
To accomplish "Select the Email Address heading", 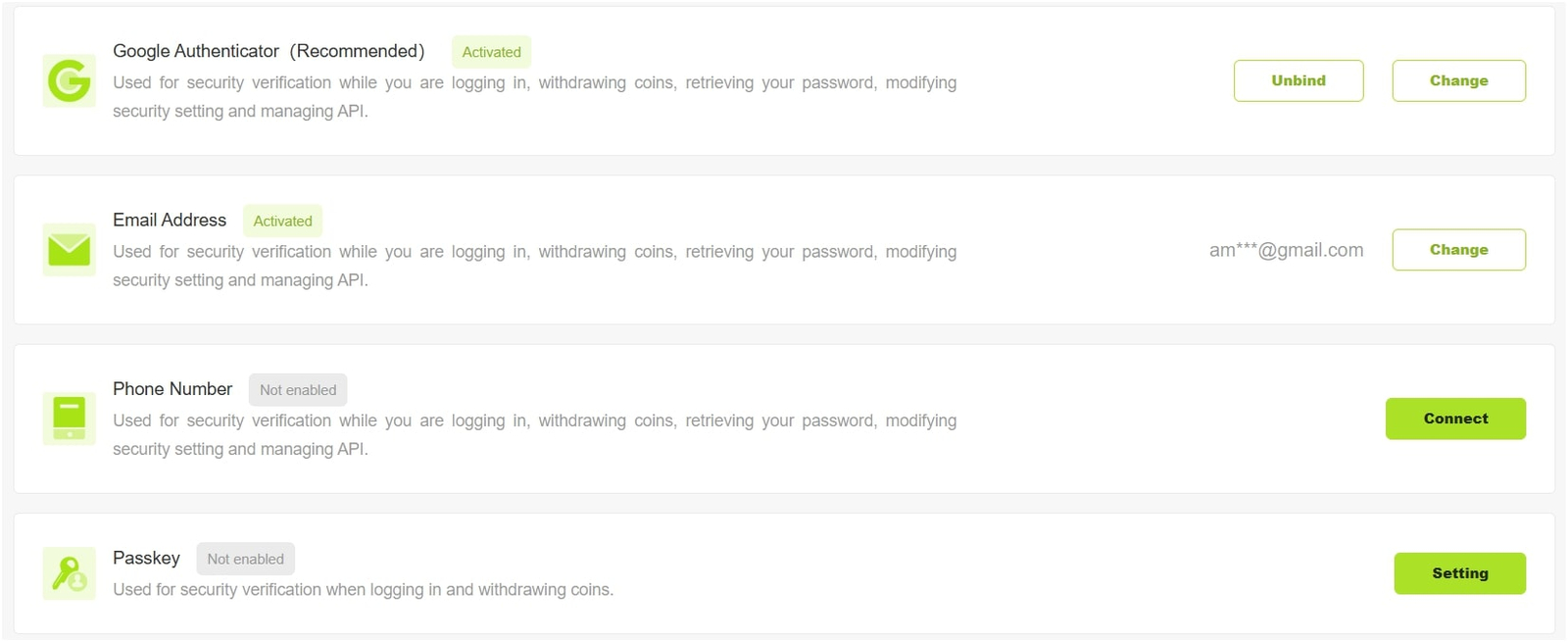I will click(x=170, y=221).
